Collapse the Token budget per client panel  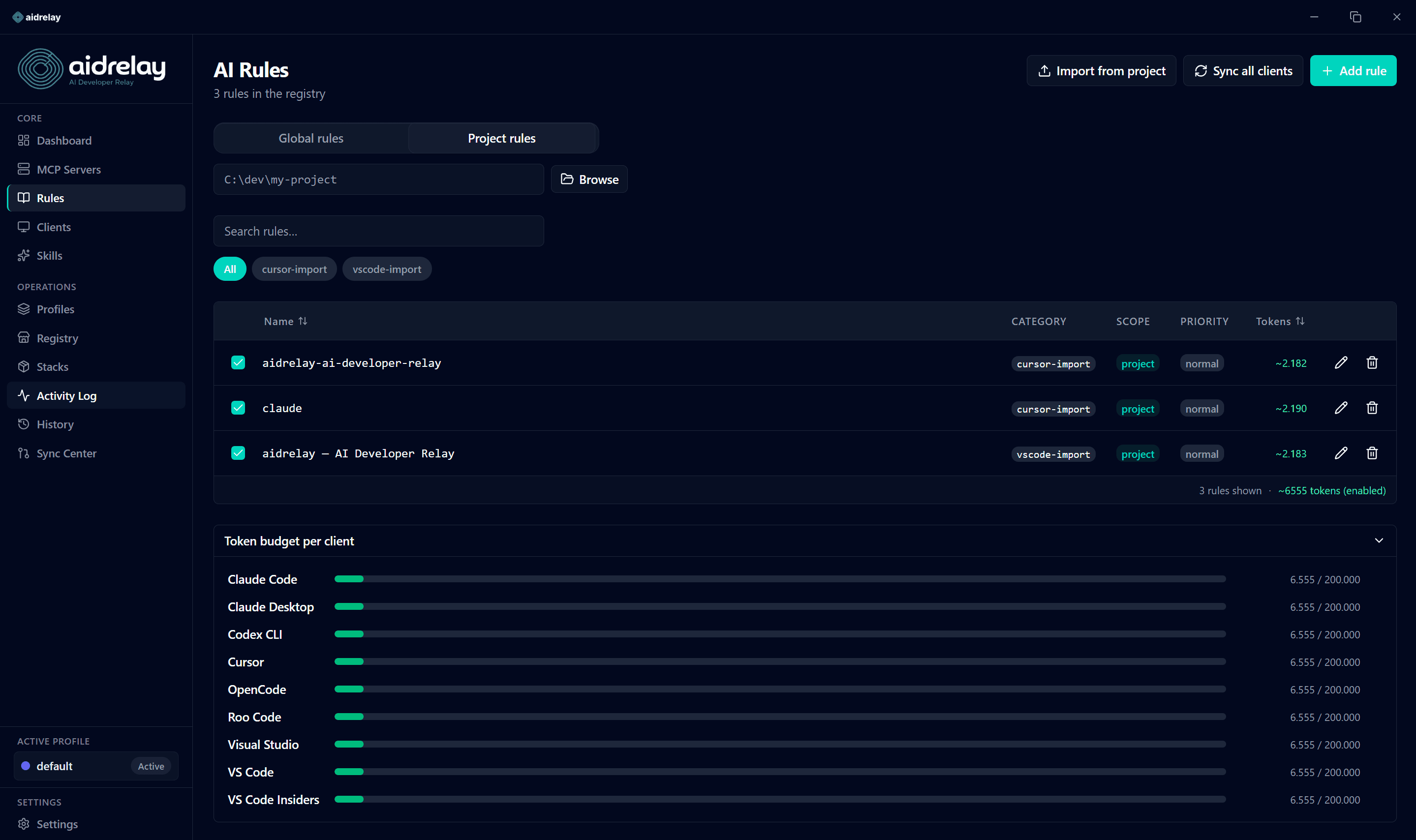pos(1379,540)
